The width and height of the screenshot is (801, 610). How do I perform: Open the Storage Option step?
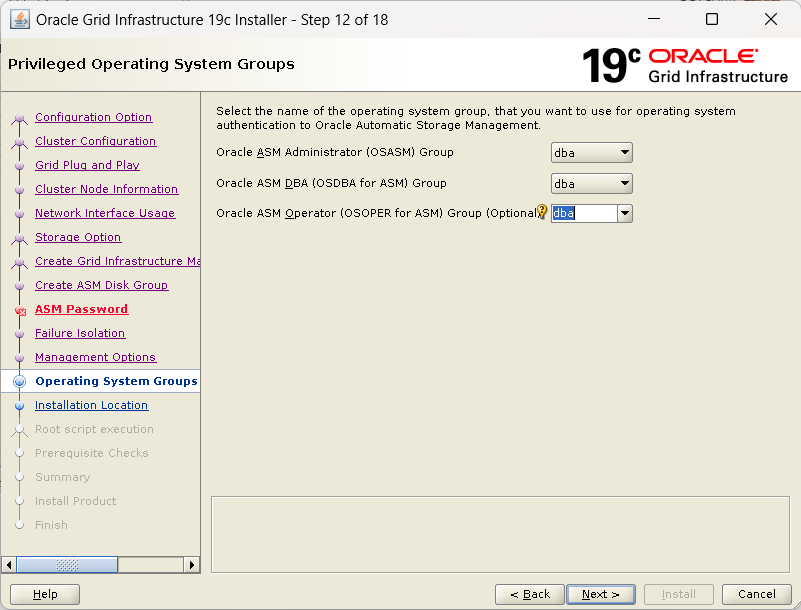tap(78, 237)
